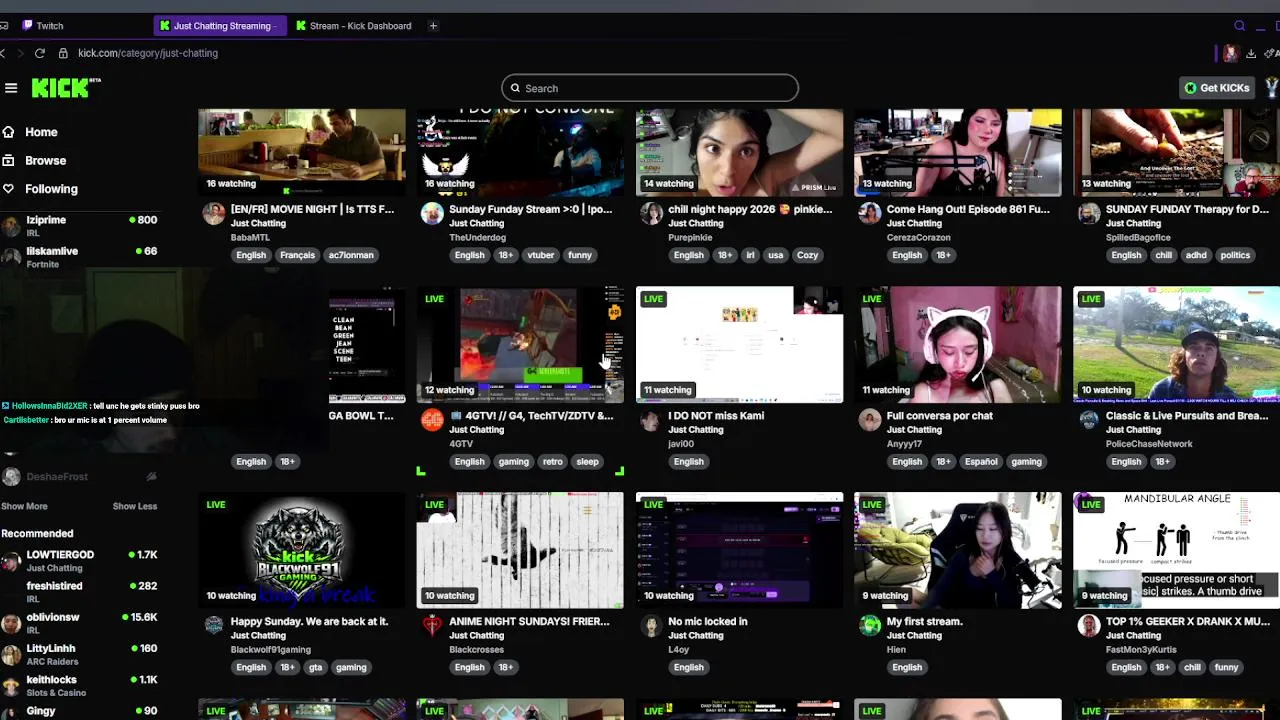
Task: Click the magnifier icon in Kick search bar
Action: coord(516,88)
